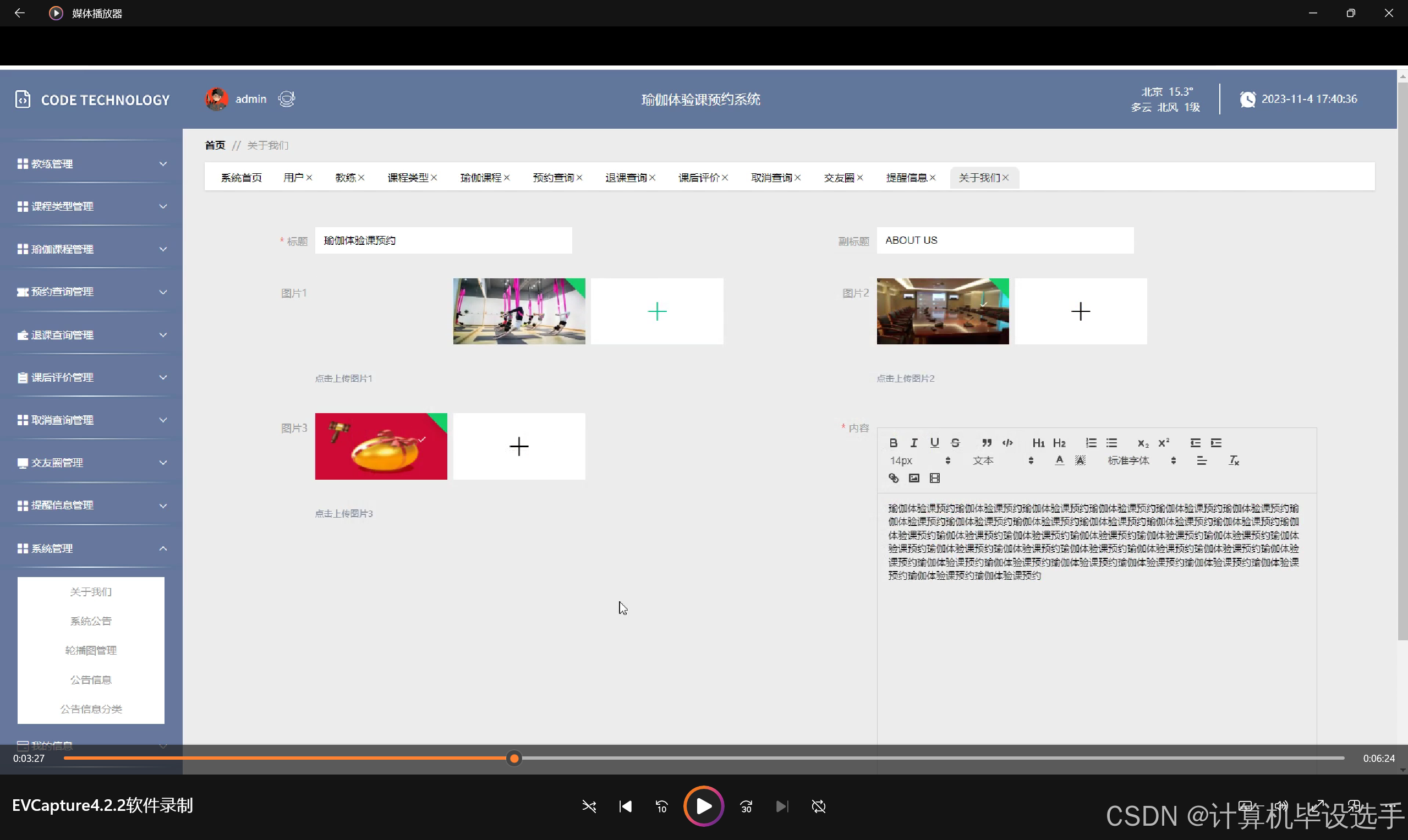The height and width of the screenshot is (840, 1408).
Task: Insert an ordered list in editor
Action: pos(1091,443)
